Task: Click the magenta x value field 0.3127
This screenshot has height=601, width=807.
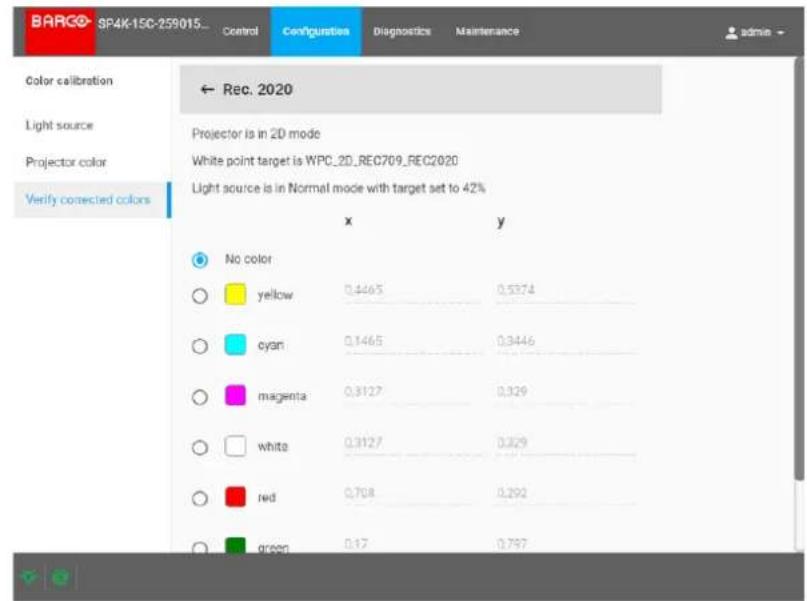Action: [x=413, y=393]
